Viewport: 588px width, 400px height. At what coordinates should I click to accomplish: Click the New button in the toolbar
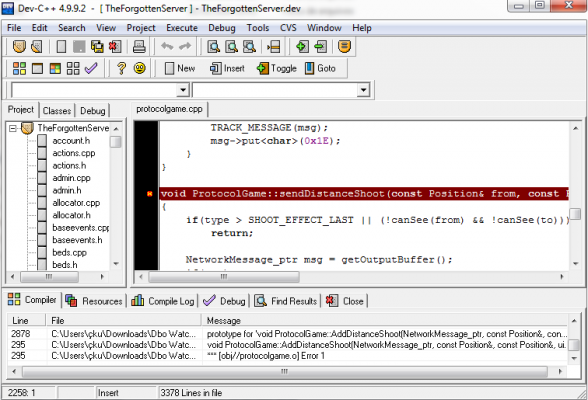point(180,68)
